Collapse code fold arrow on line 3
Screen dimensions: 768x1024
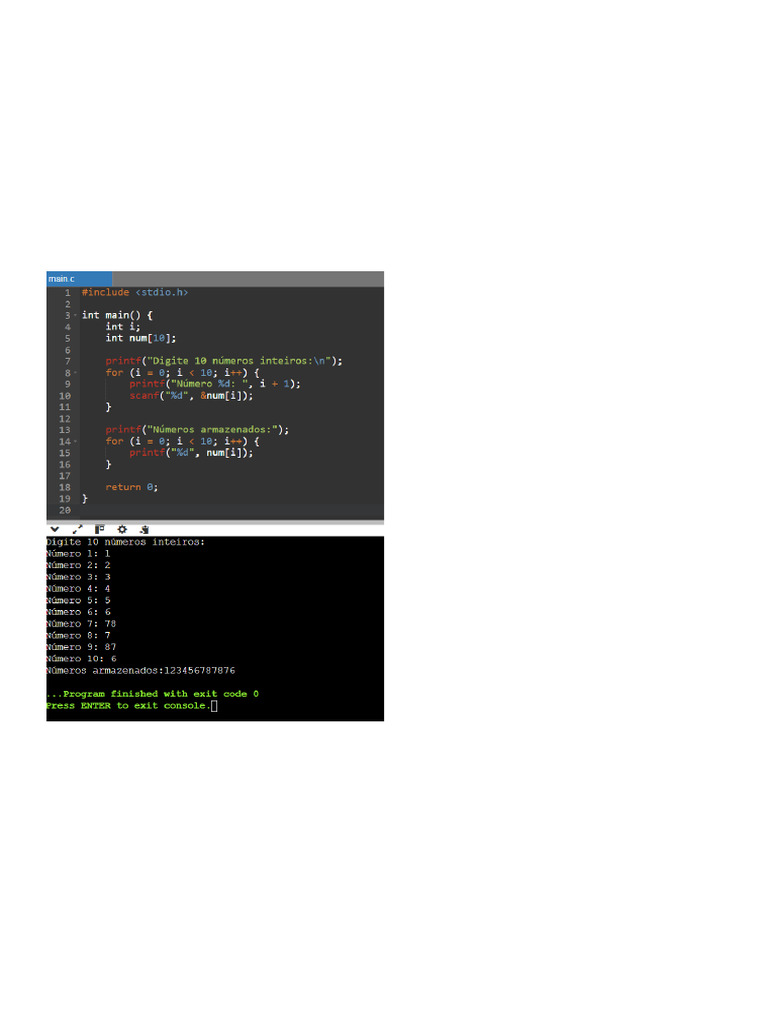click(75, 315)
